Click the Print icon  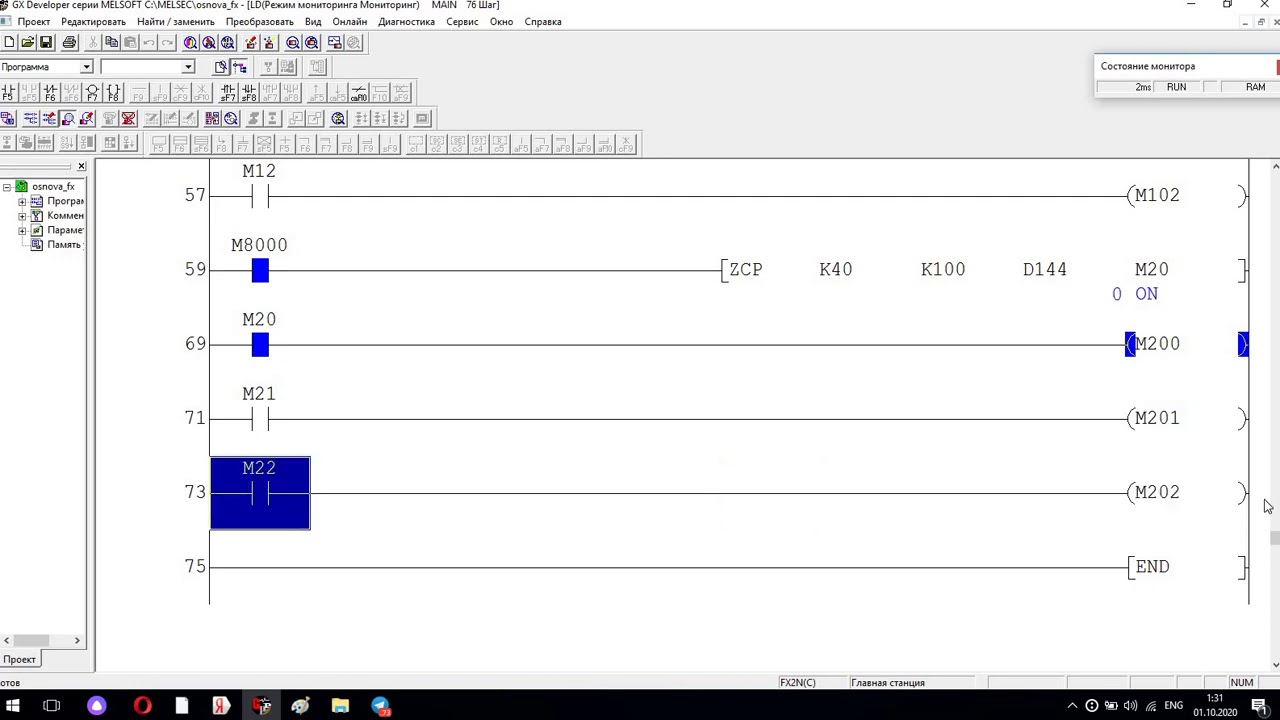[69, 42]
